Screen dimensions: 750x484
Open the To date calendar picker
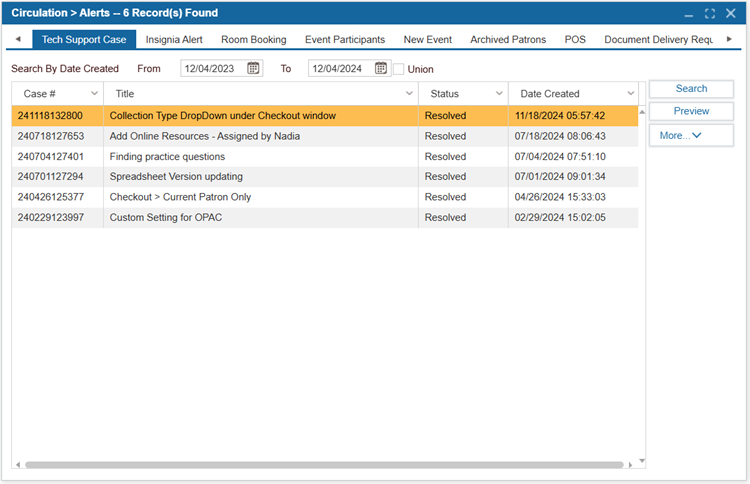[381, 68]
